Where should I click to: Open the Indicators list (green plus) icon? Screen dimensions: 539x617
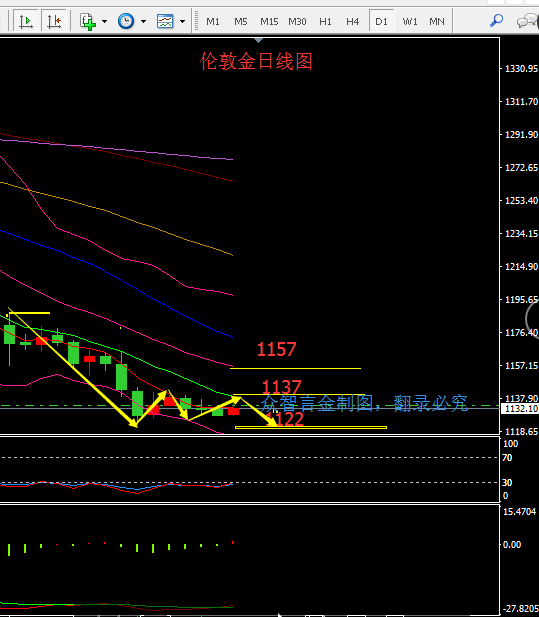click(x=87, y=21)
